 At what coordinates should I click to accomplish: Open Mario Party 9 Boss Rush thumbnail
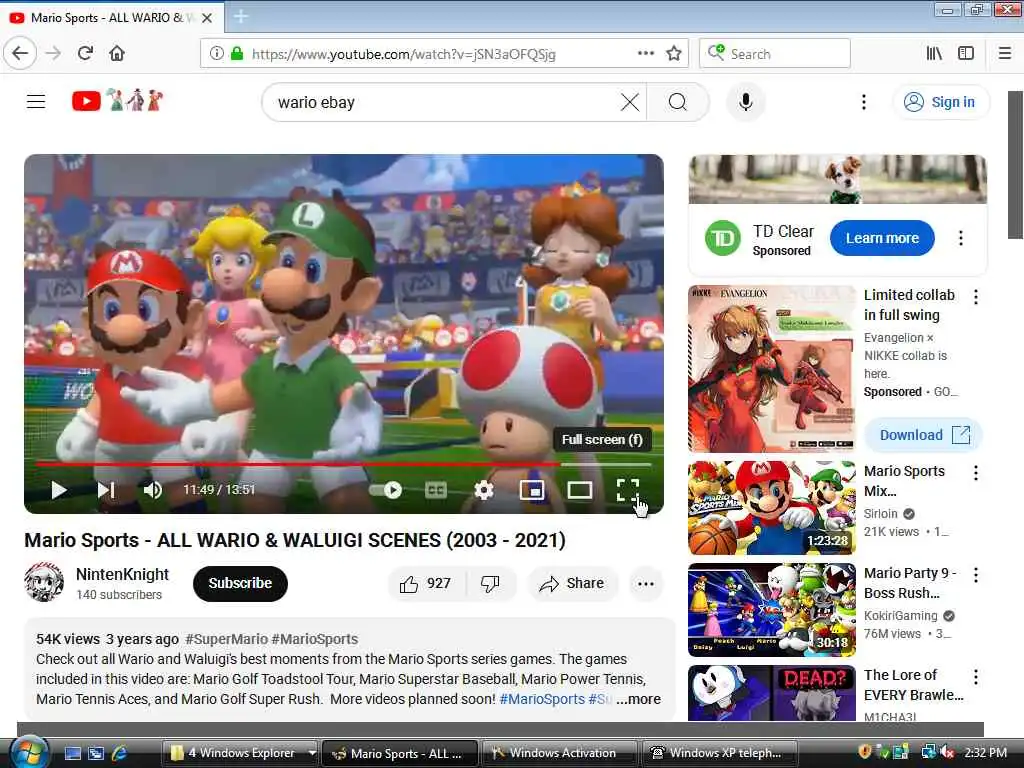click(772, 610)
